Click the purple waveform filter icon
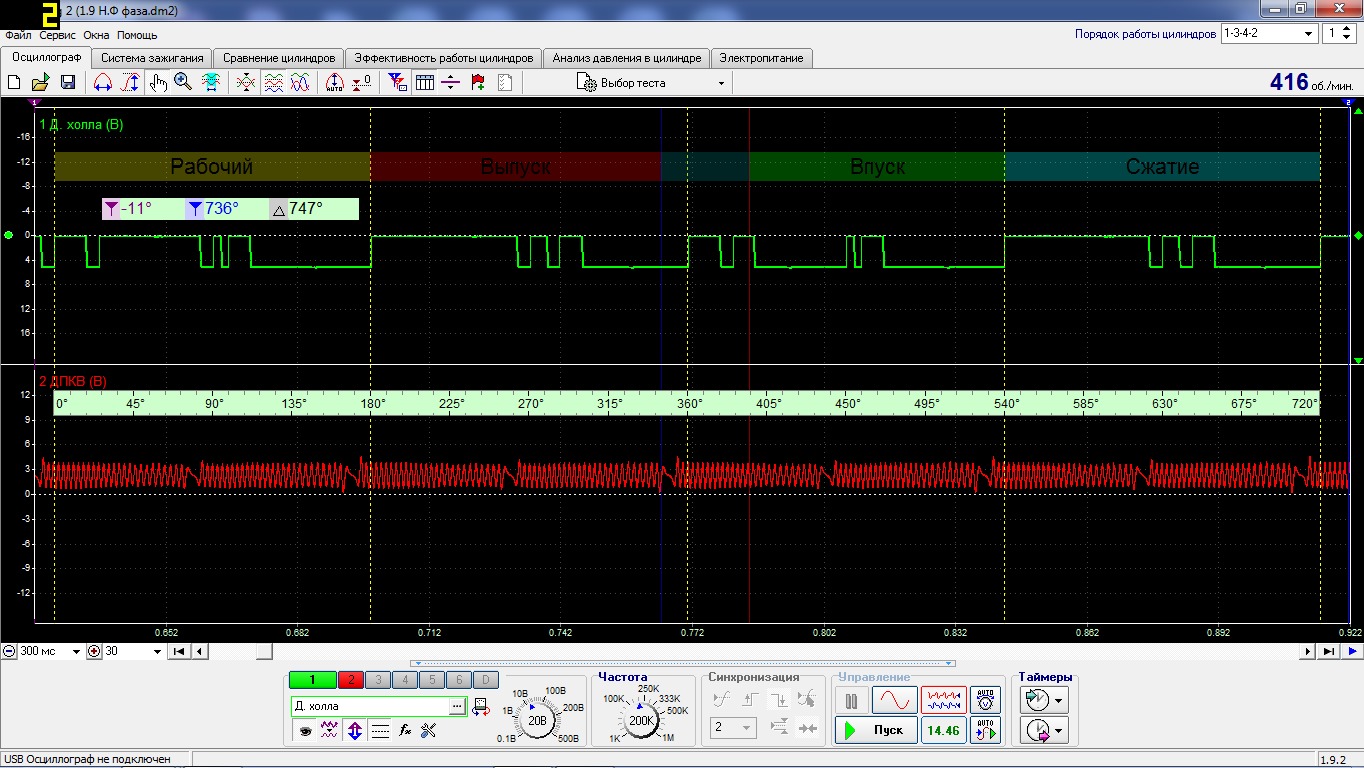The image size is (1364, 768). (329, 731)
